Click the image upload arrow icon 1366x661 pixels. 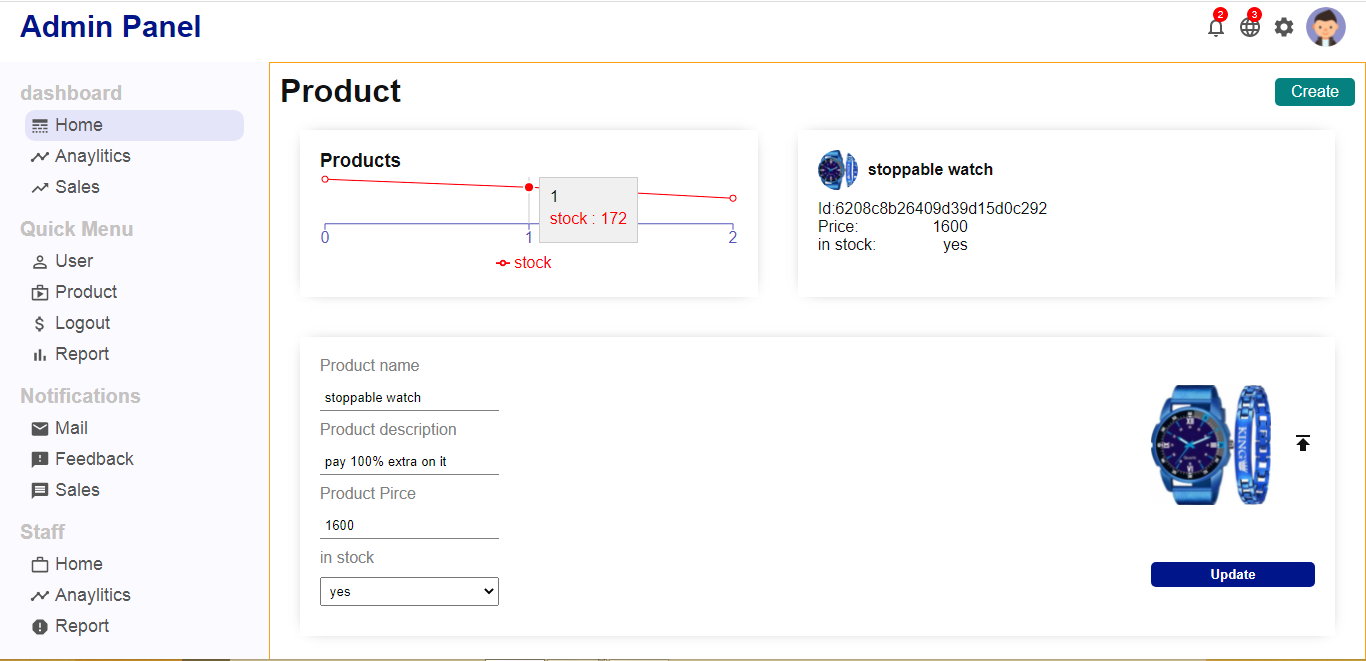pos(1303,442)
